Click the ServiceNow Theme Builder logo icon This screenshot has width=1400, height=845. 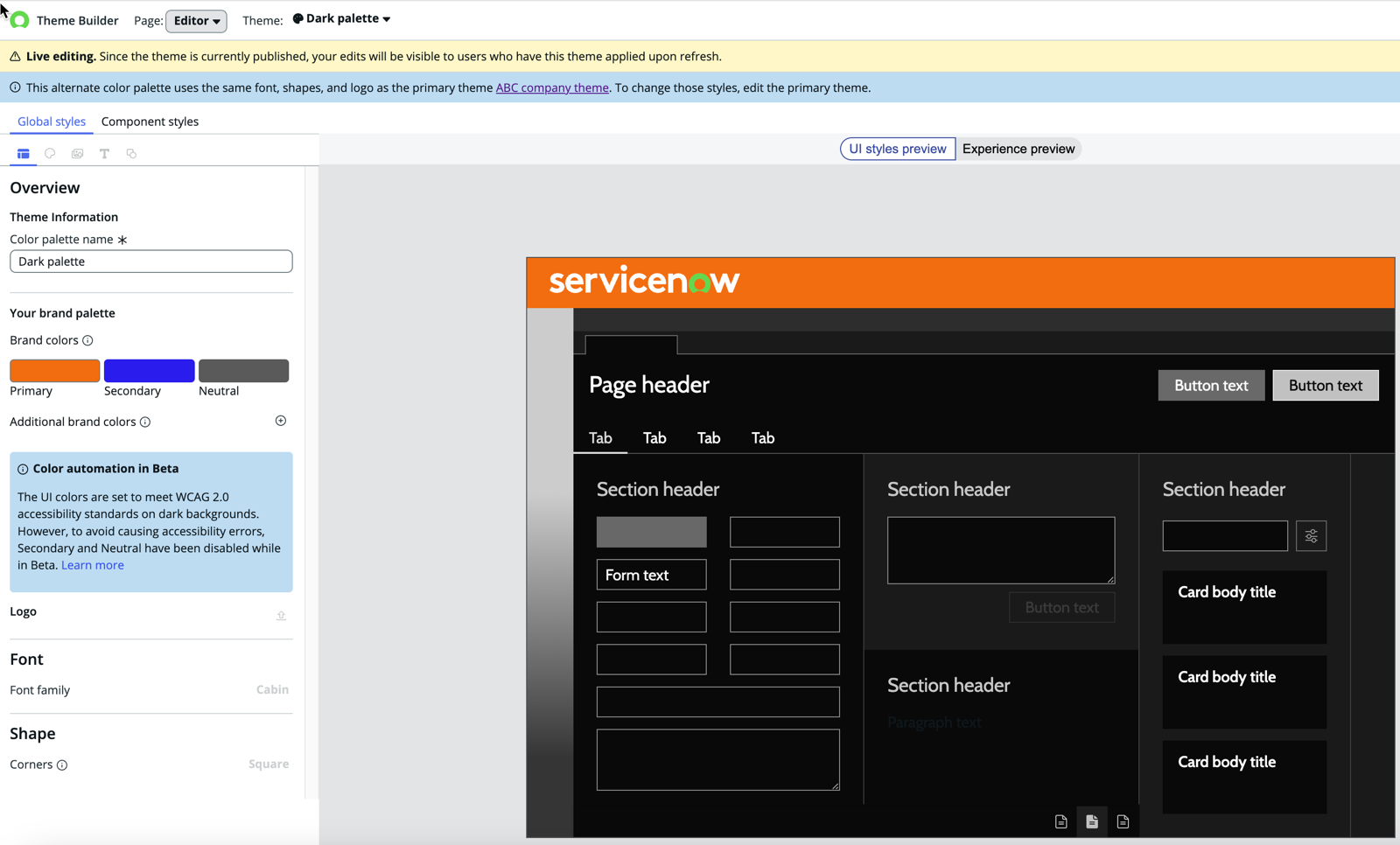click(x=19, y=20)
